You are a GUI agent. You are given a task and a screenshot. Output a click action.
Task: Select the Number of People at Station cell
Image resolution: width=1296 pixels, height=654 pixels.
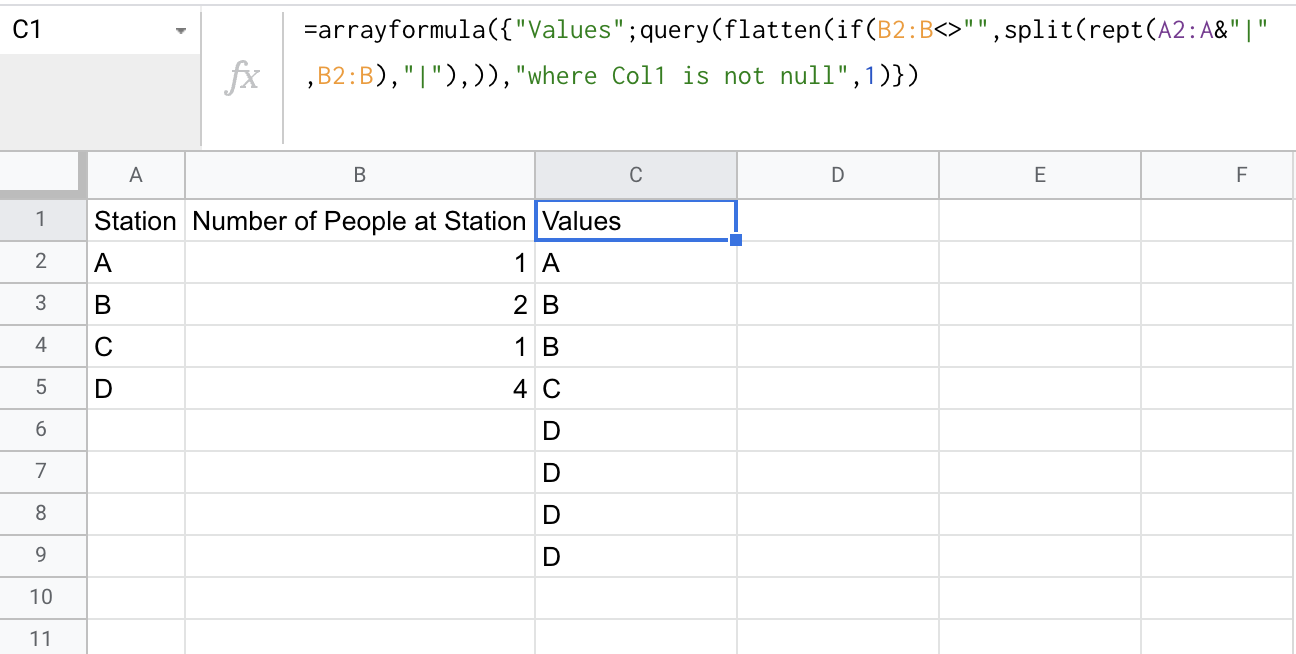[360, 220]
